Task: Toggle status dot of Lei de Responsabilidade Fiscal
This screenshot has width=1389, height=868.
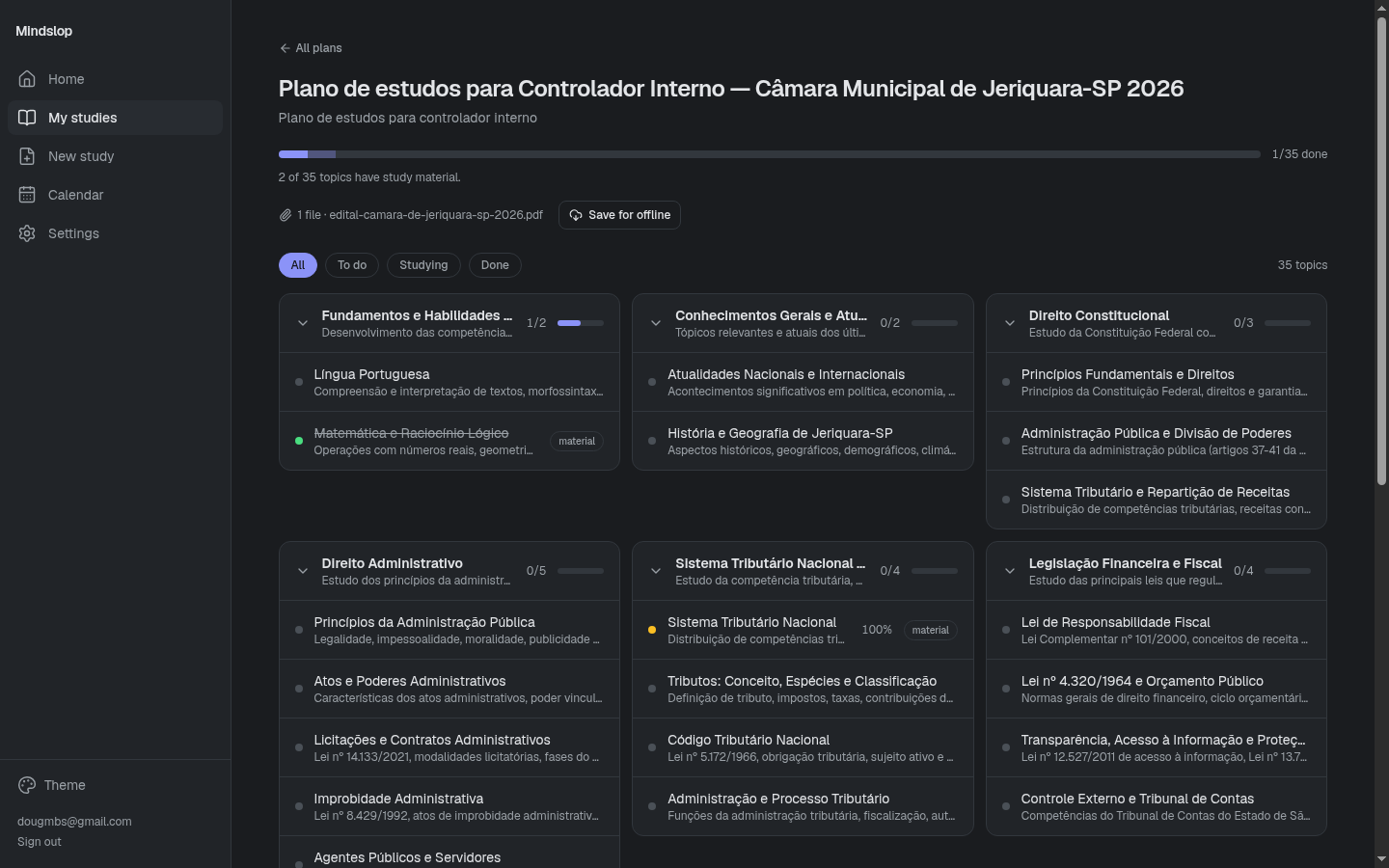Action: [x=1006, y=630]
